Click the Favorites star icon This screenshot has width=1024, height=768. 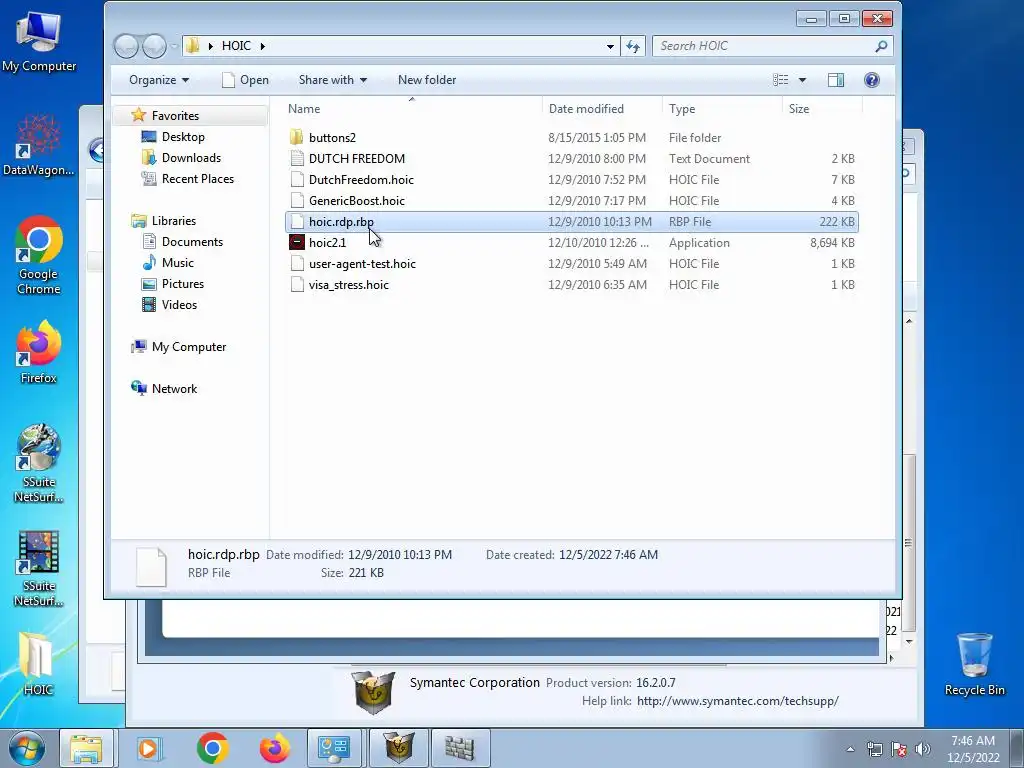coord(138,116)
